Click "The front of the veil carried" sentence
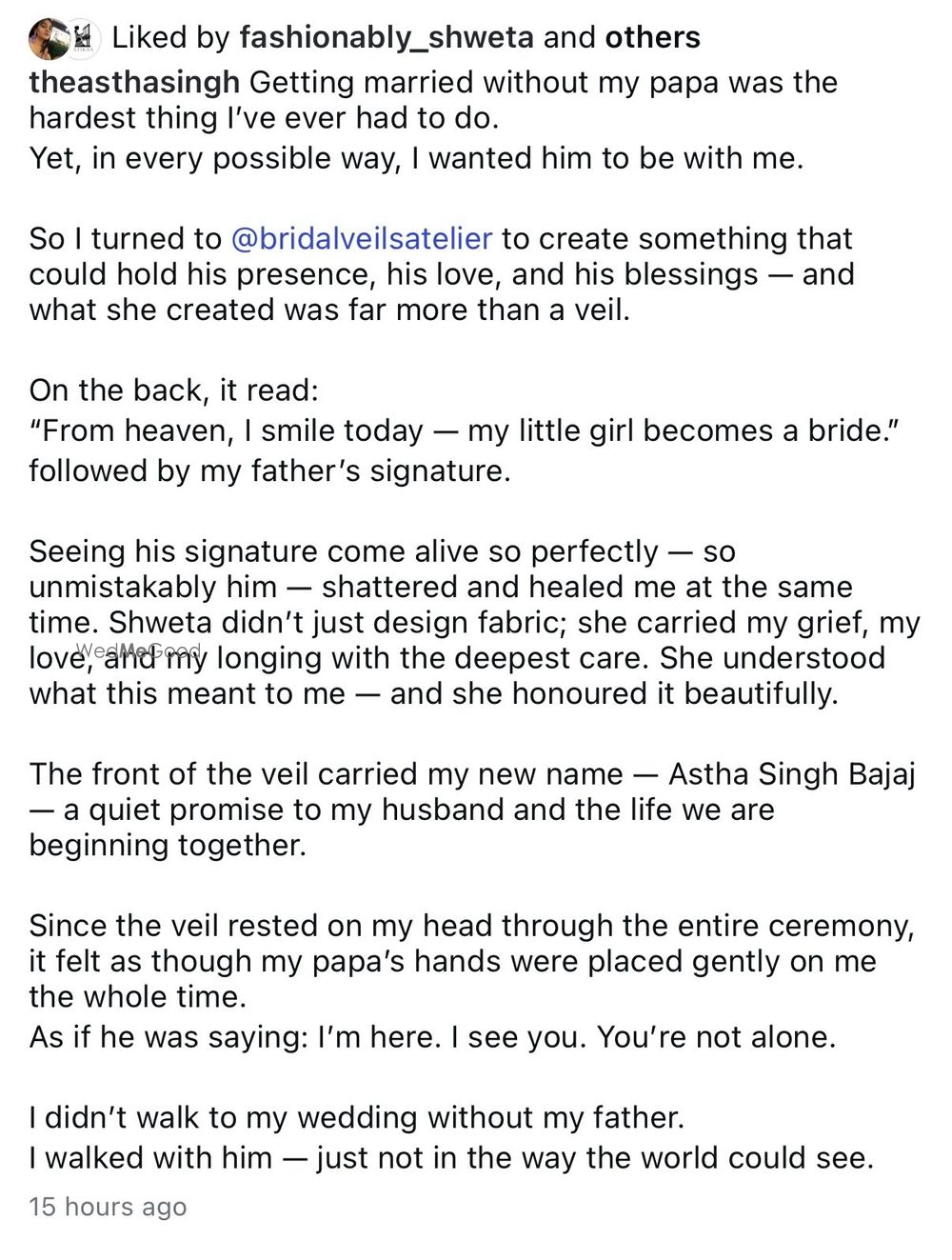 point(324,773)
